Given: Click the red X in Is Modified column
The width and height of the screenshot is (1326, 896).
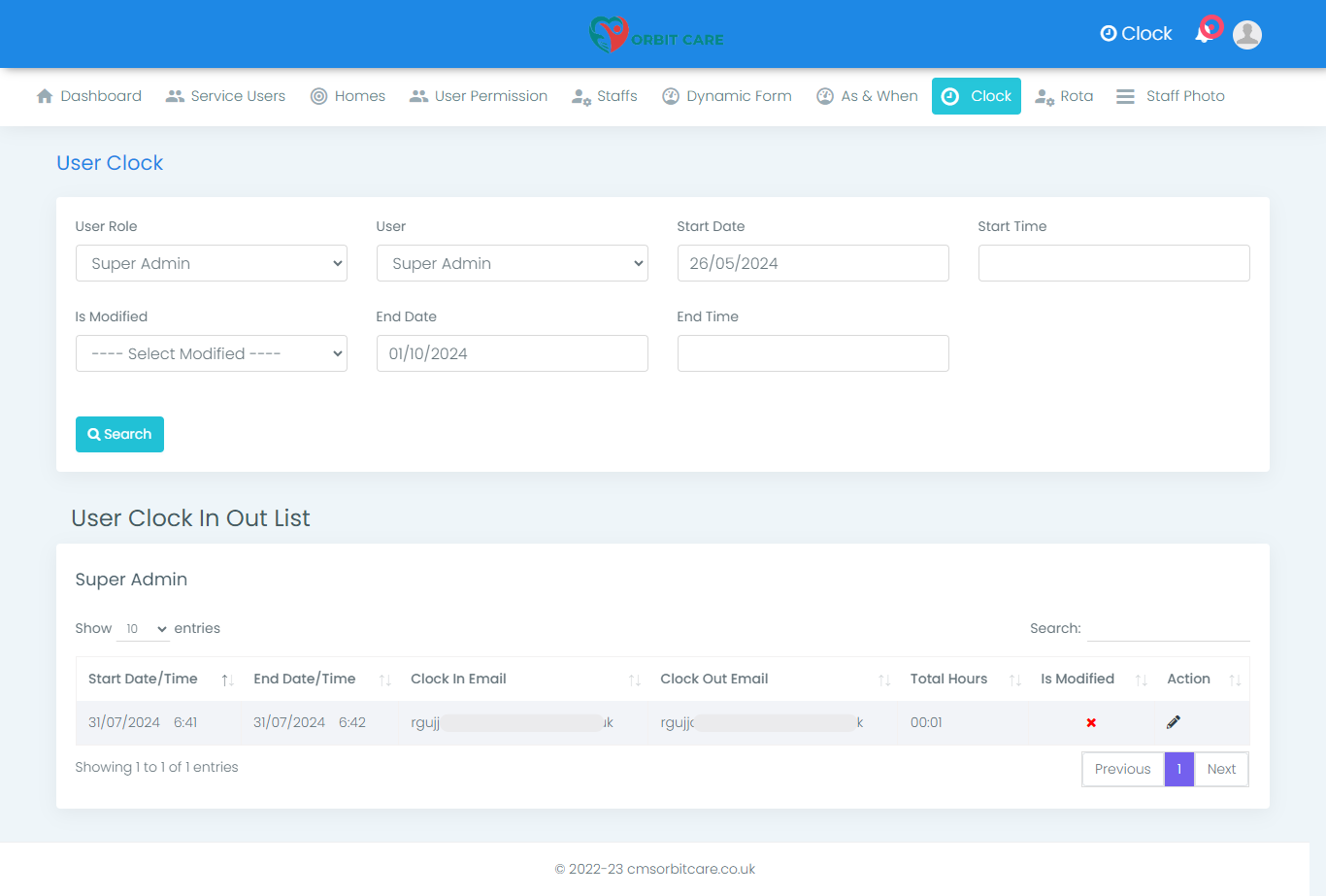Looking at the screenshot, I should click(1091, 723).
